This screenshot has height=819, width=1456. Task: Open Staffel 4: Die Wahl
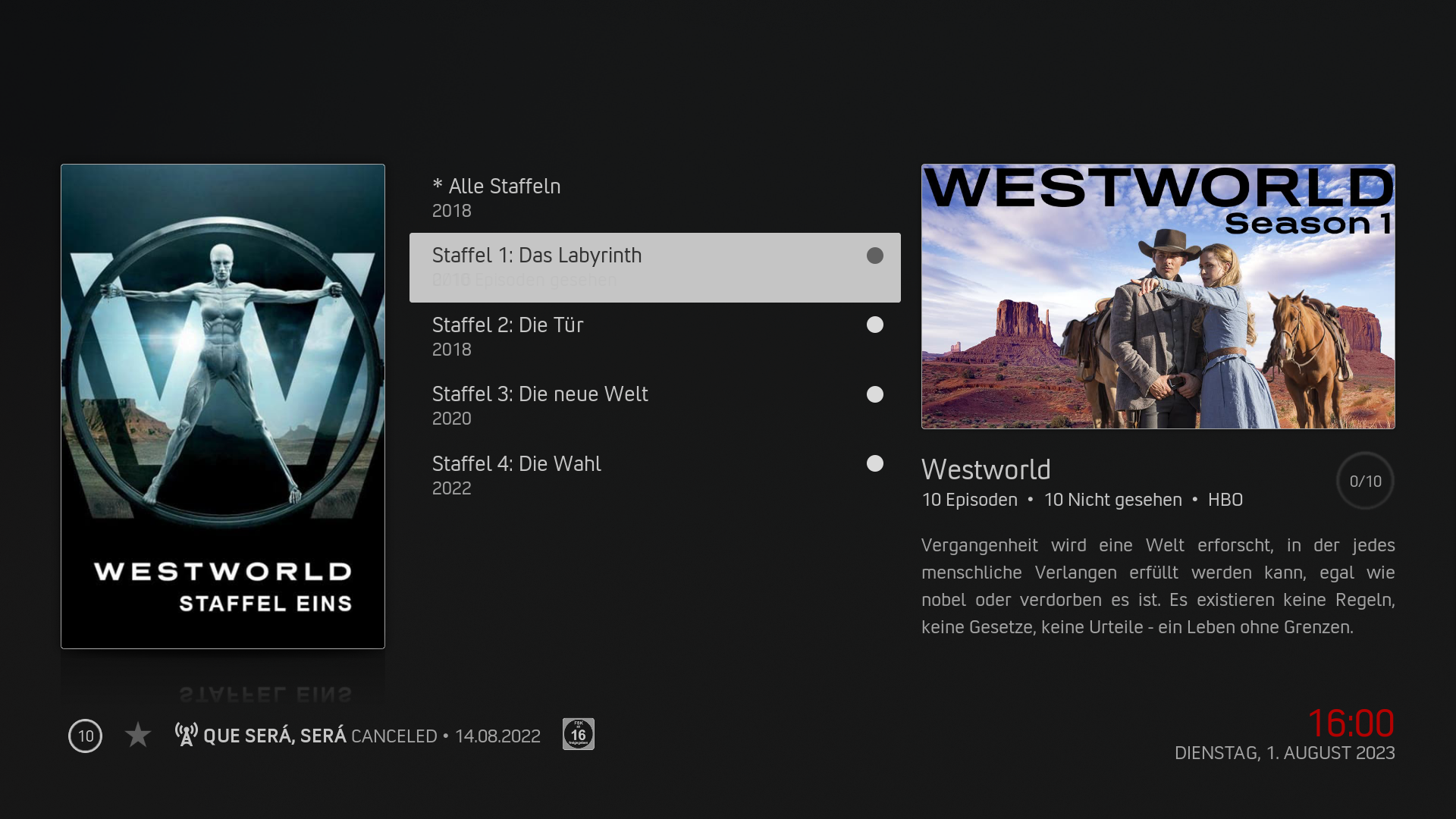tap(654, 475)
